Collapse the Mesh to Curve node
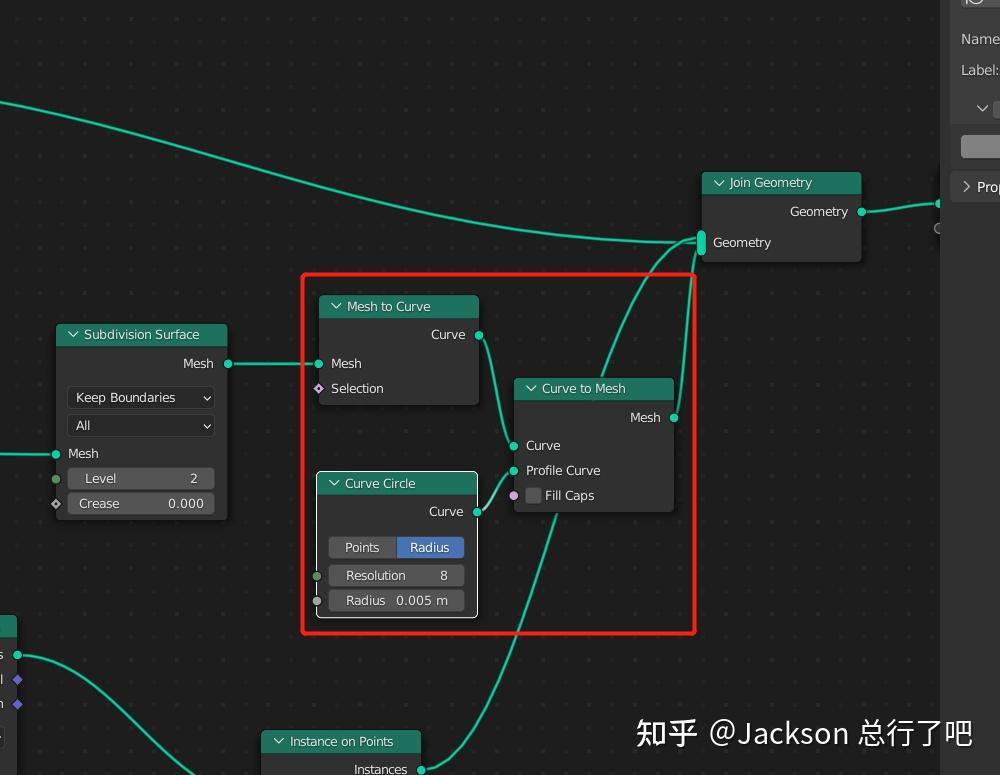The height and width of the screenshot is (775, 1000). pyautogui.click(x=336, y=307)
